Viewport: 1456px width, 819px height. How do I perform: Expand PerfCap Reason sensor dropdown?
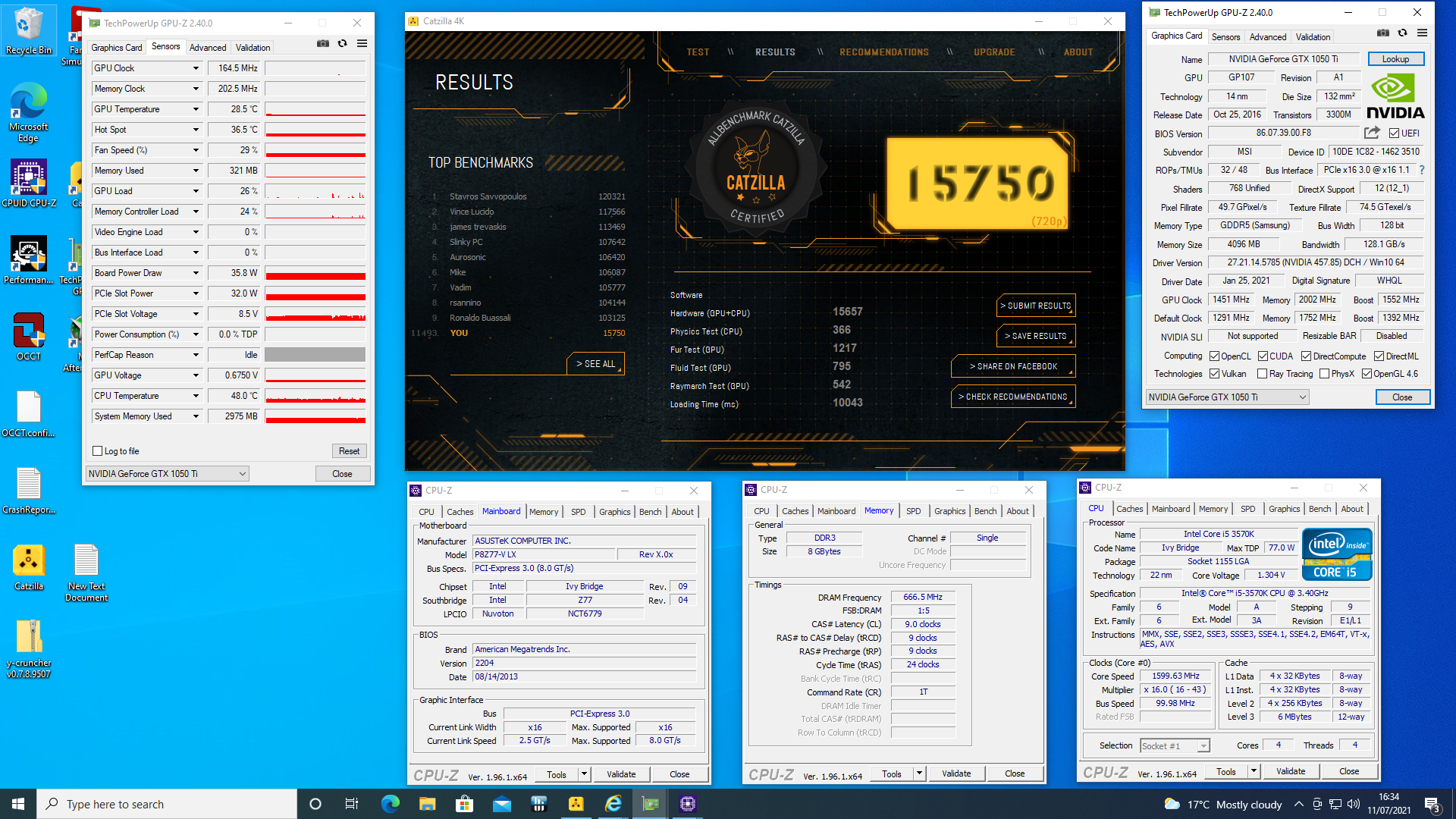coord(196,355)
